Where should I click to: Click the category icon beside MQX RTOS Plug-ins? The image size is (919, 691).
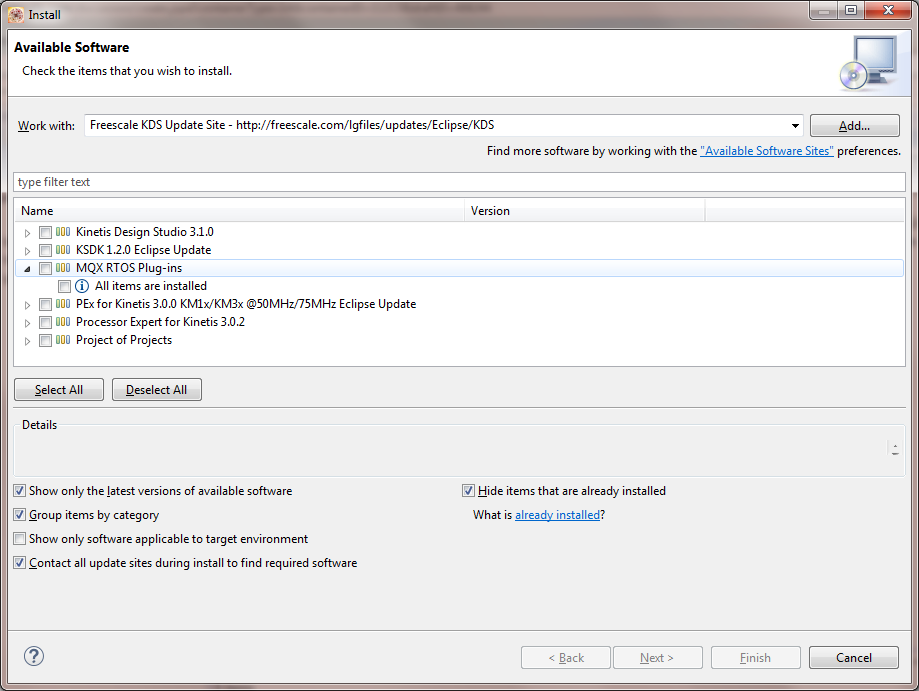click(x=63, y=268)
